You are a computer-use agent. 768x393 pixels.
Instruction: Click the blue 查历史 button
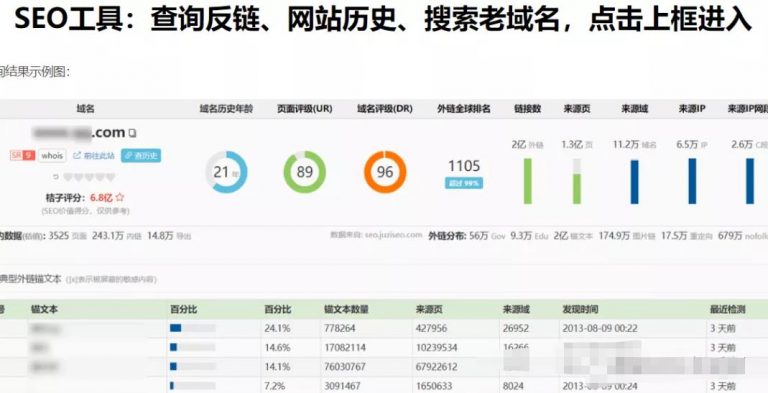pyautogui.click(x=141, y=156)
